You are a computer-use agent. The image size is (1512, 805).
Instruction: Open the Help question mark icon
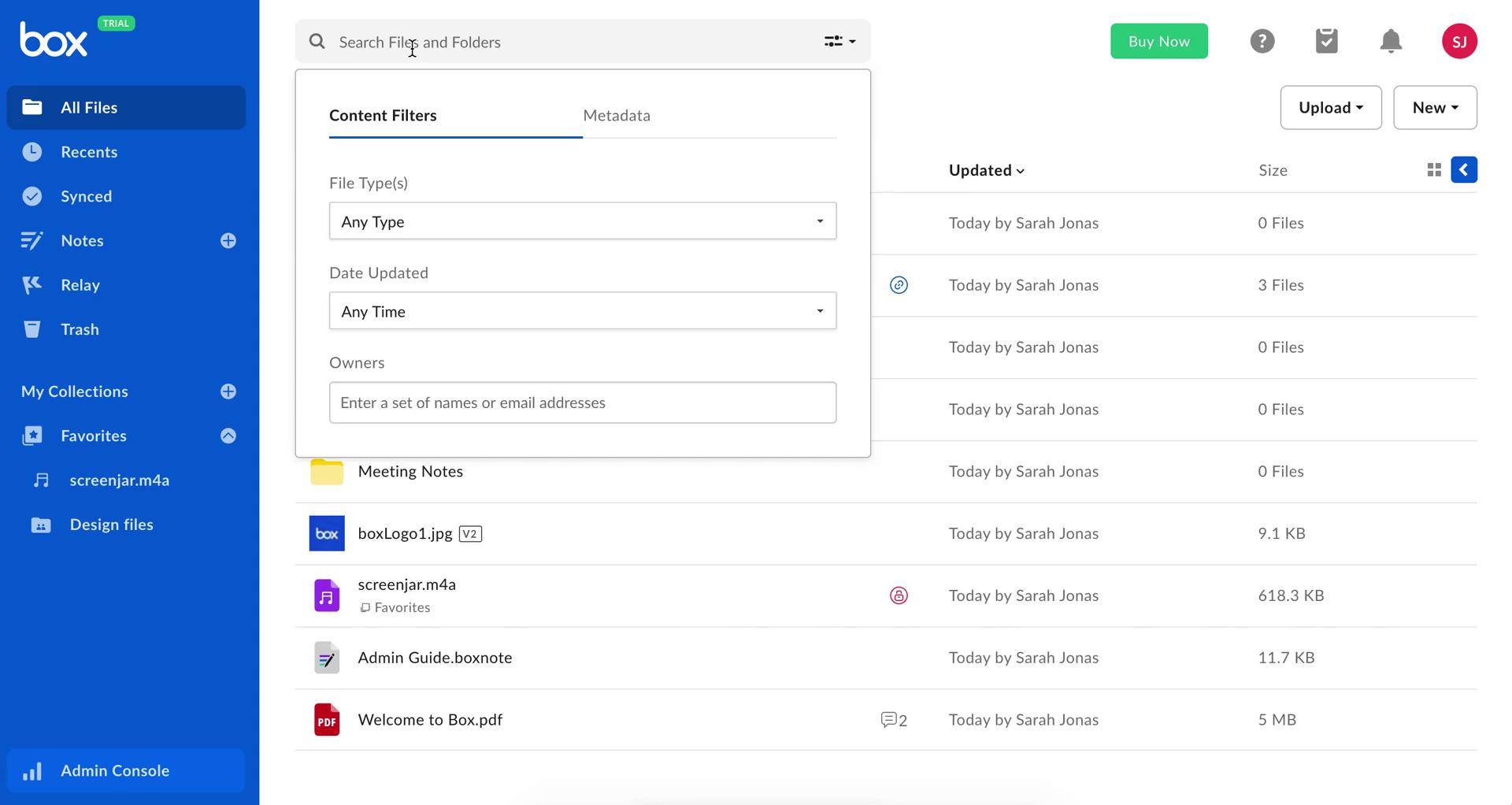(1262, 41)
